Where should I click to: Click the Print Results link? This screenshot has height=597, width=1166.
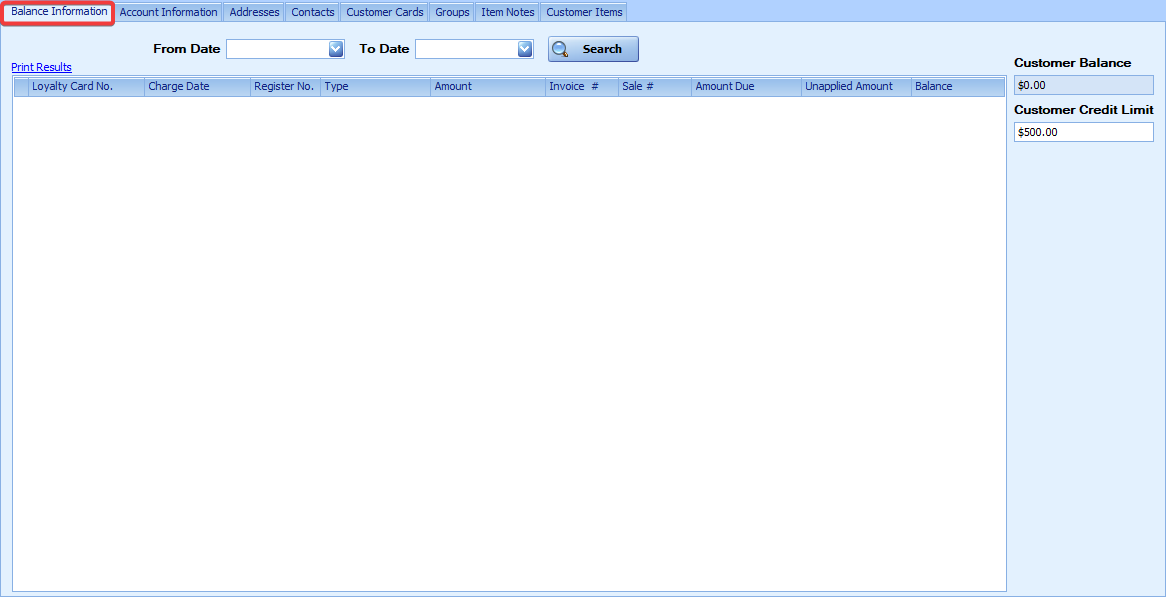(x=42, y=67)
